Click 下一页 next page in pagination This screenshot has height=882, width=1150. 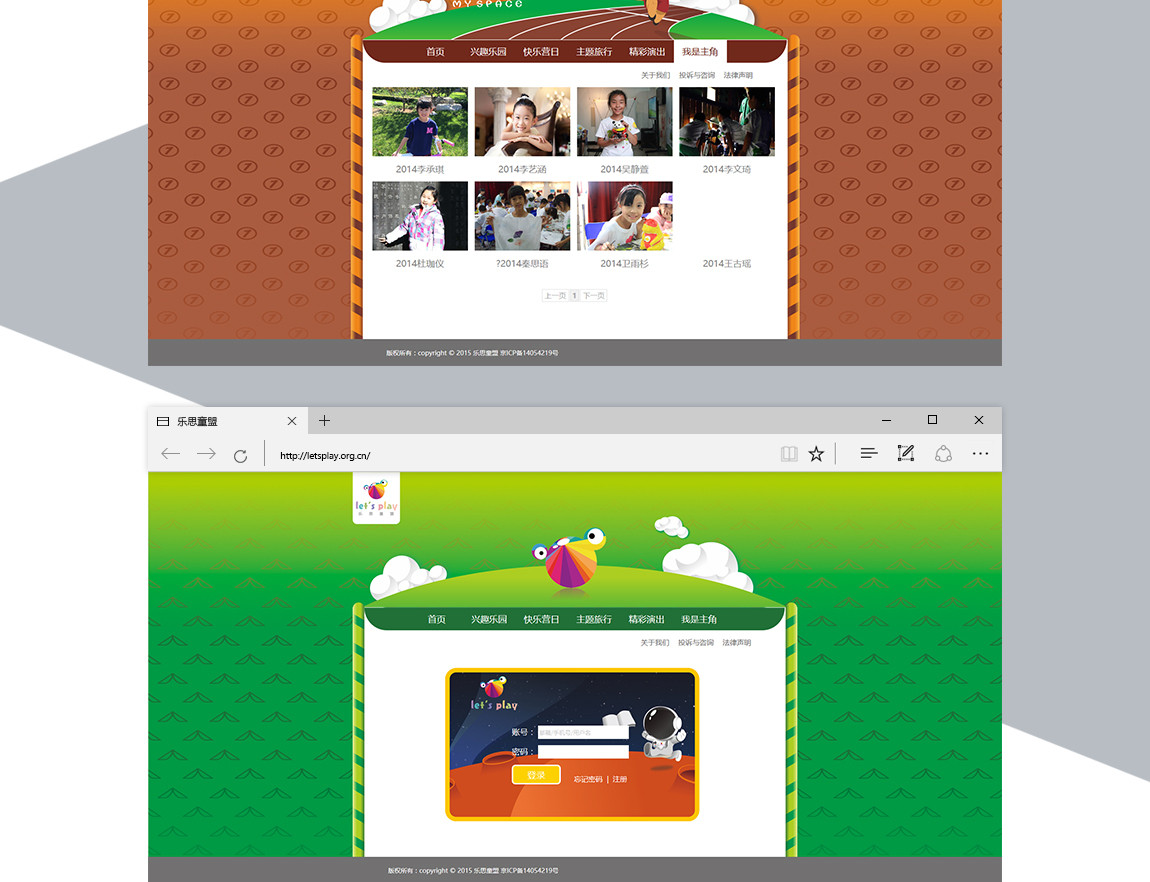pyautogui.click(x=594, y=296)
